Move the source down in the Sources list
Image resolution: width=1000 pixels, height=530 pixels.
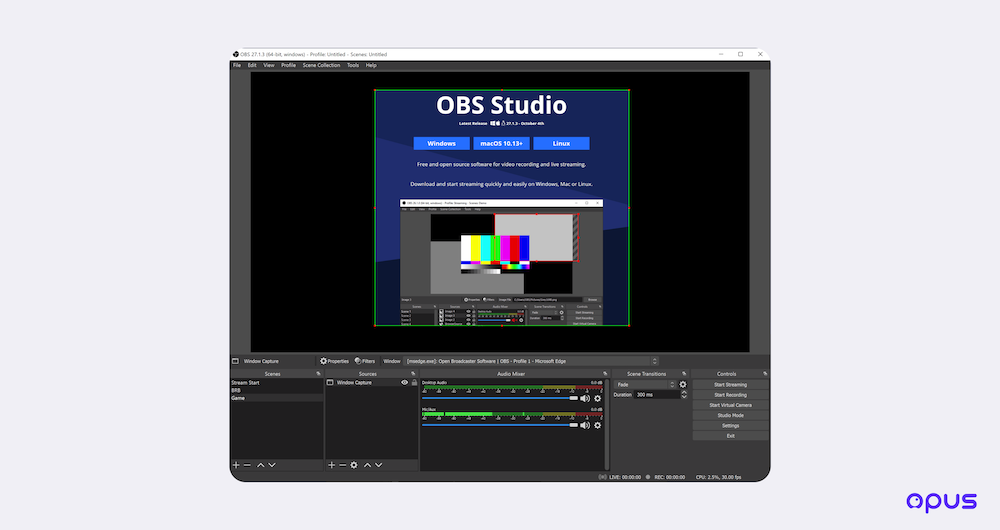pyautogui.click(x=379, y=465)
